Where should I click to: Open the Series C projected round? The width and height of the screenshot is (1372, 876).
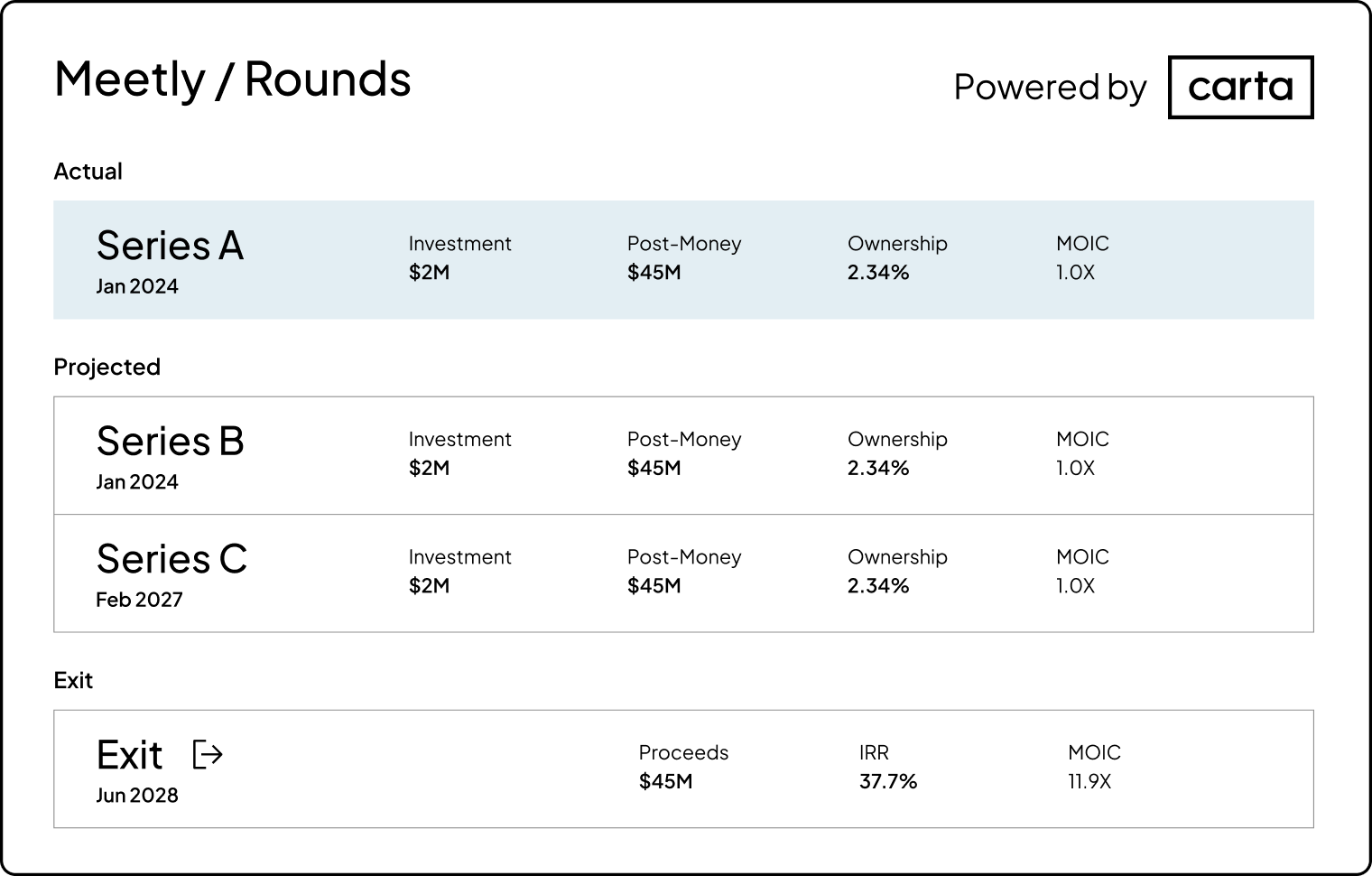point(171,559)
